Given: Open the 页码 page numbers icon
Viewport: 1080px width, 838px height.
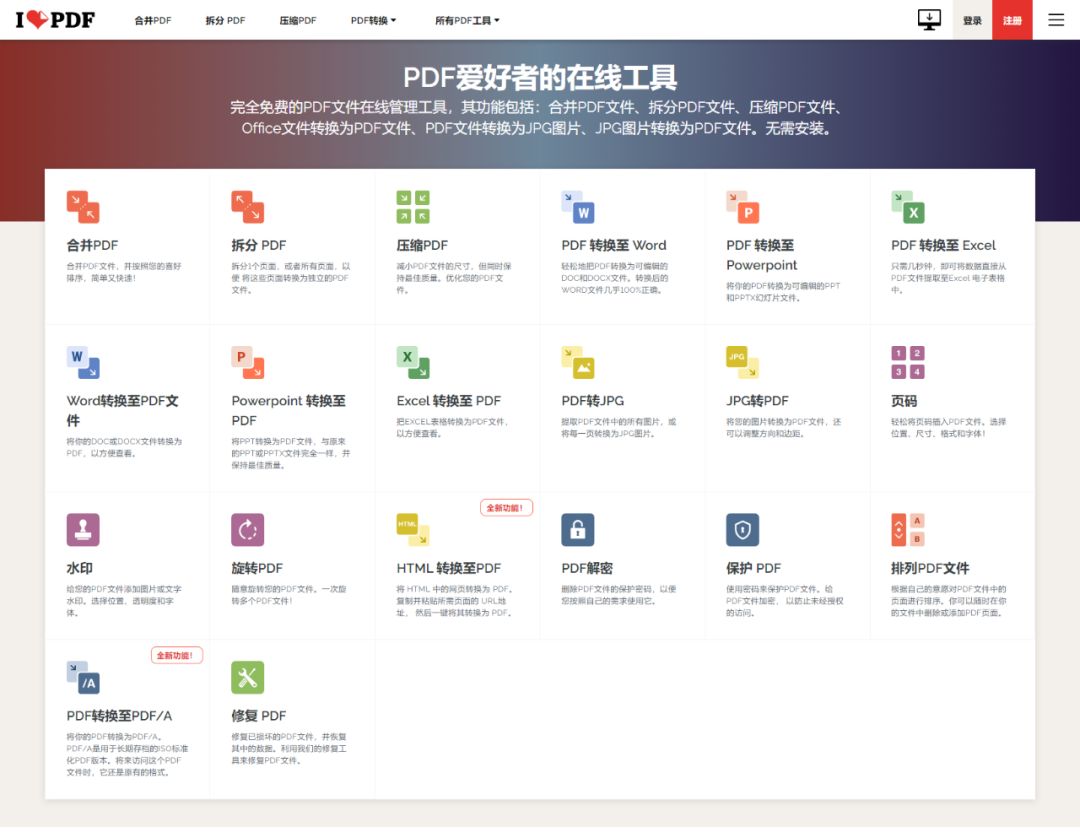Looking at the screenshot, I should coord(908,362).
